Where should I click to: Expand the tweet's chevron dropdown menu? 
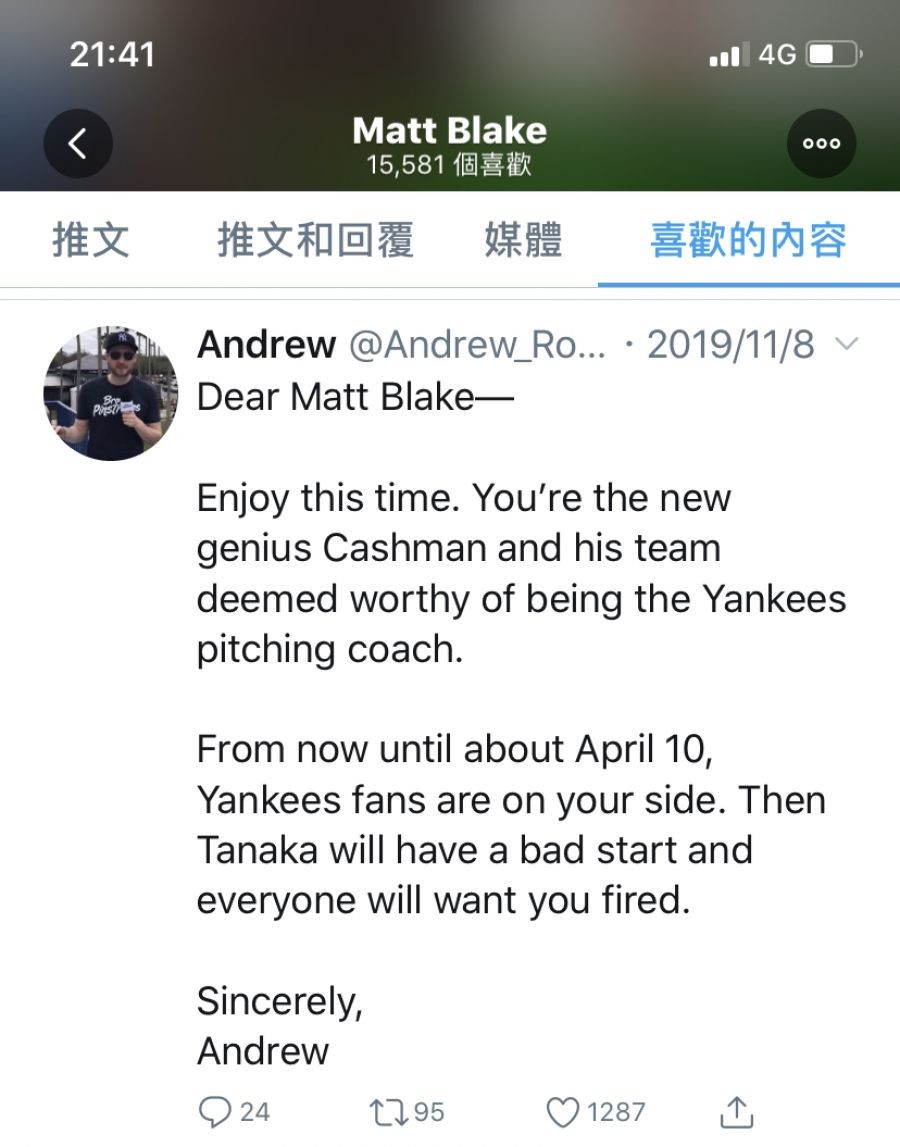(845, 345)
